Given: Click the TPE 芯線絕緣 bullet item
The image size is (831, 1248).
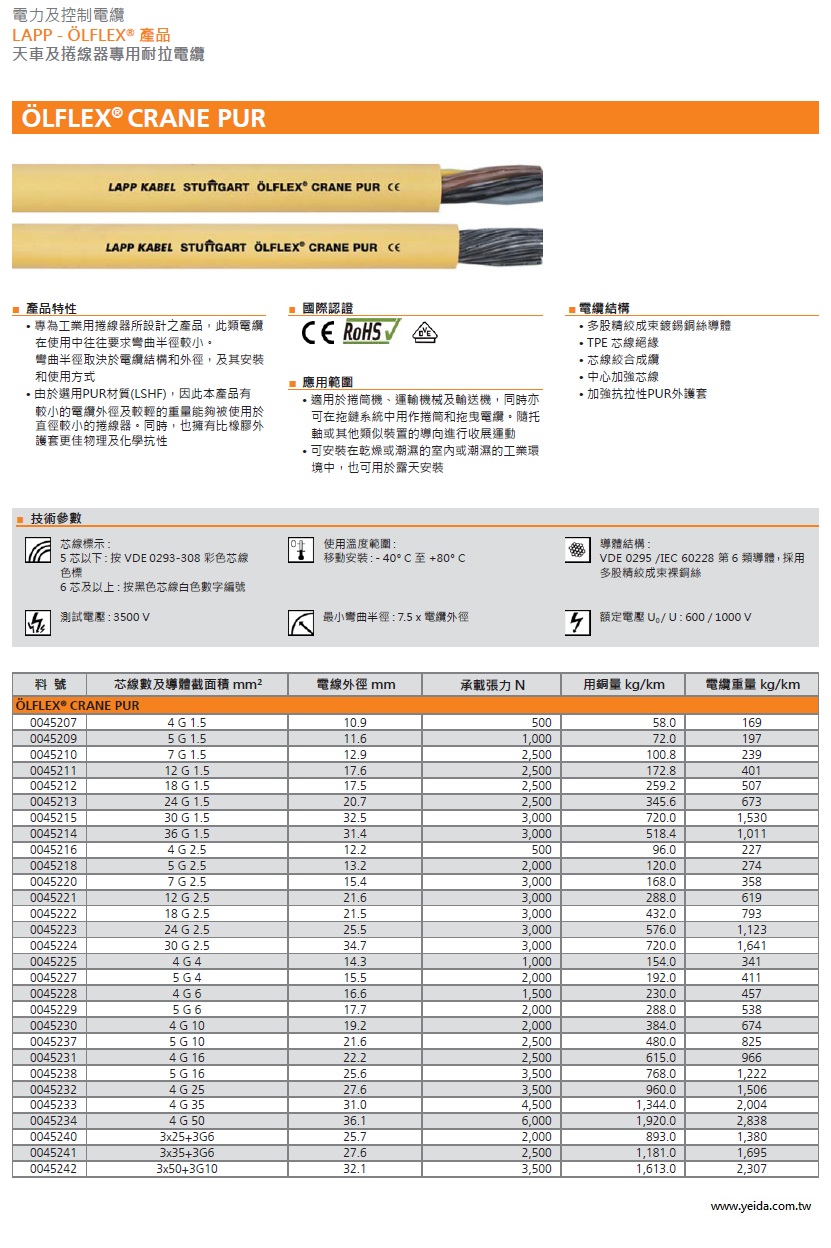Looking at the screenshot, I should [x=622, y=342].
